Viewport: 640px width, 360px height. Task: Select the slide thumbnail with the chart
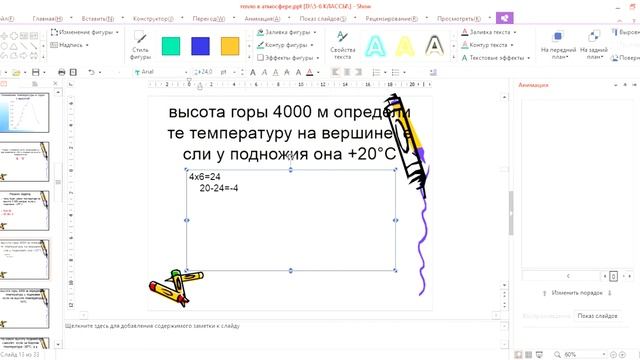coord(24,112)
